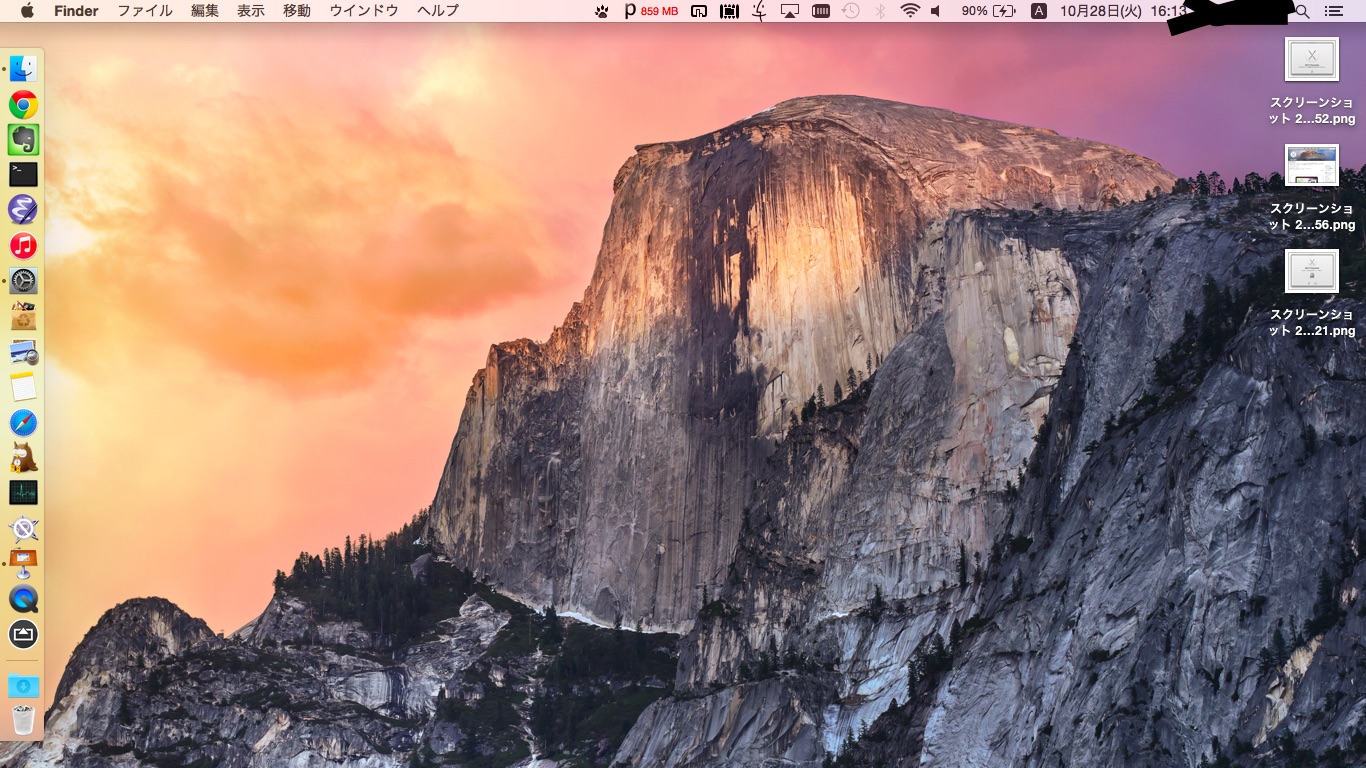The height and width of the screenshot is (768, 1366).
Task: Launch Terminal from the Dock
Action: coord(23,174)
